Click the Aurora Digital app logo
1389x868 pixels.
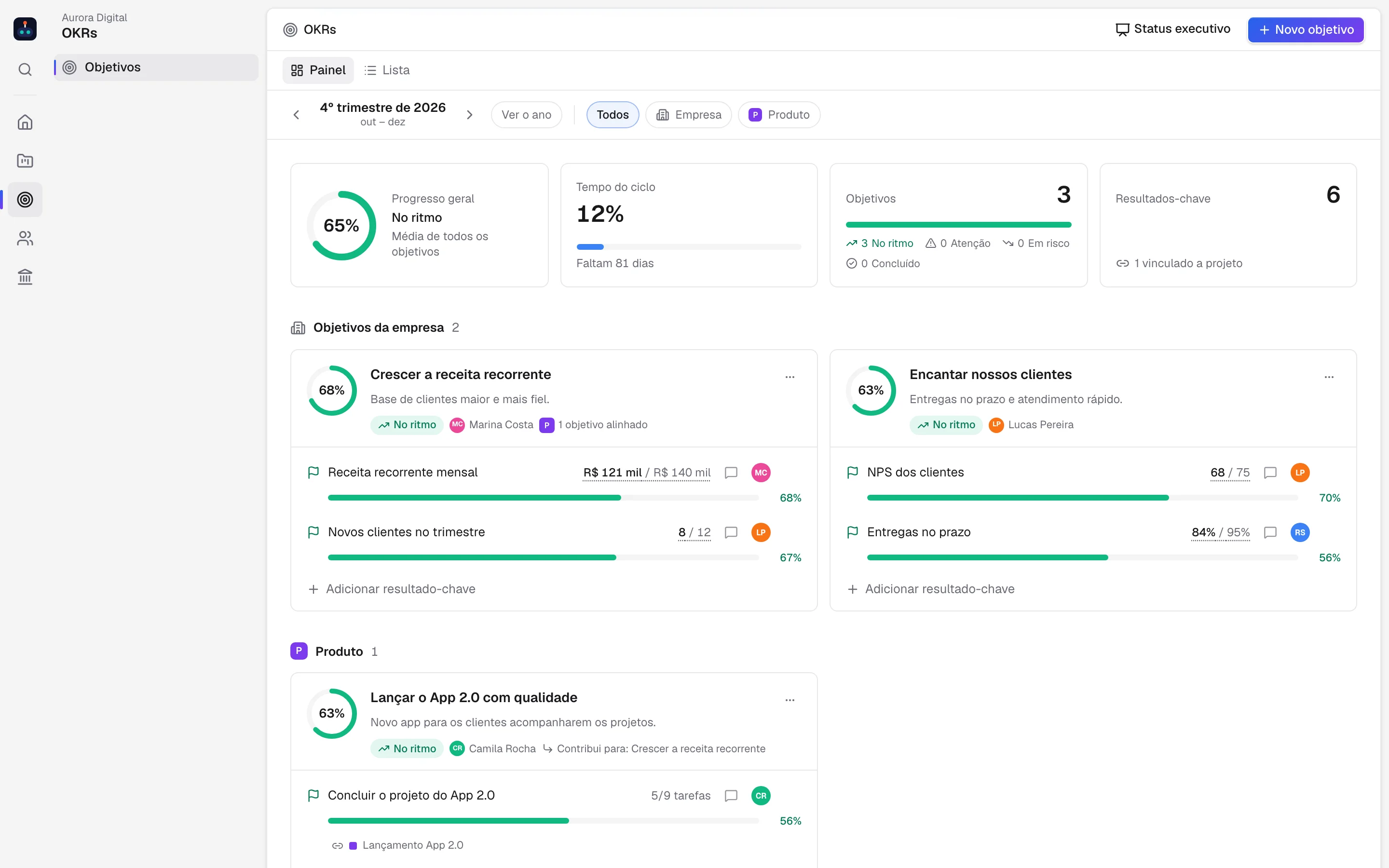[25, 29]
